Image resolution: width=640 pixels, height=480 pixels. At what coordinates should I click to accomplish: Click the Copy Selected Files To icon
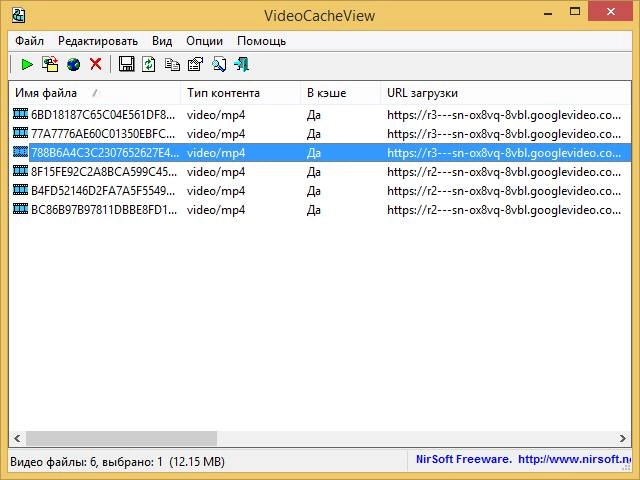coord(50,64)
